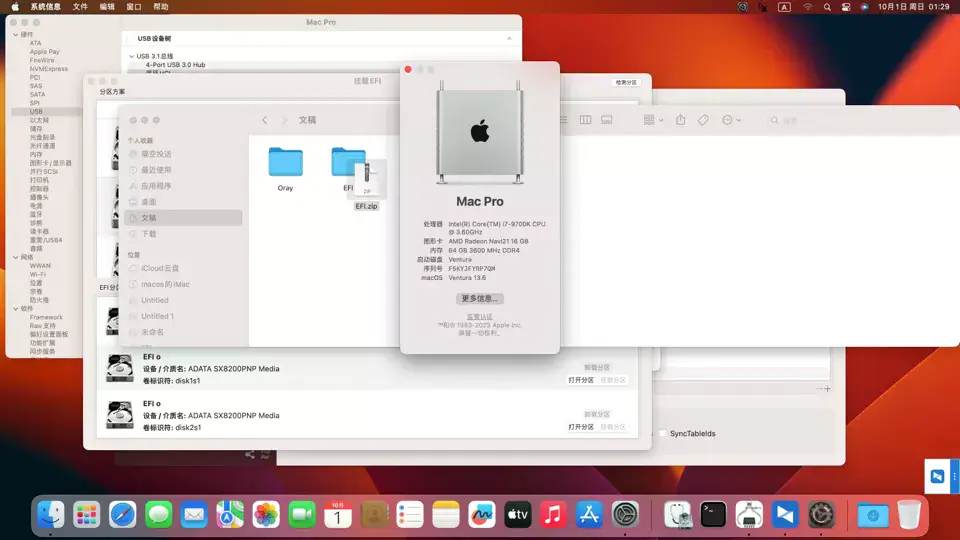Viewport: 960px width, 540px height.
Task: Select 文稿 in Finder sidebar
Action: 183,218
